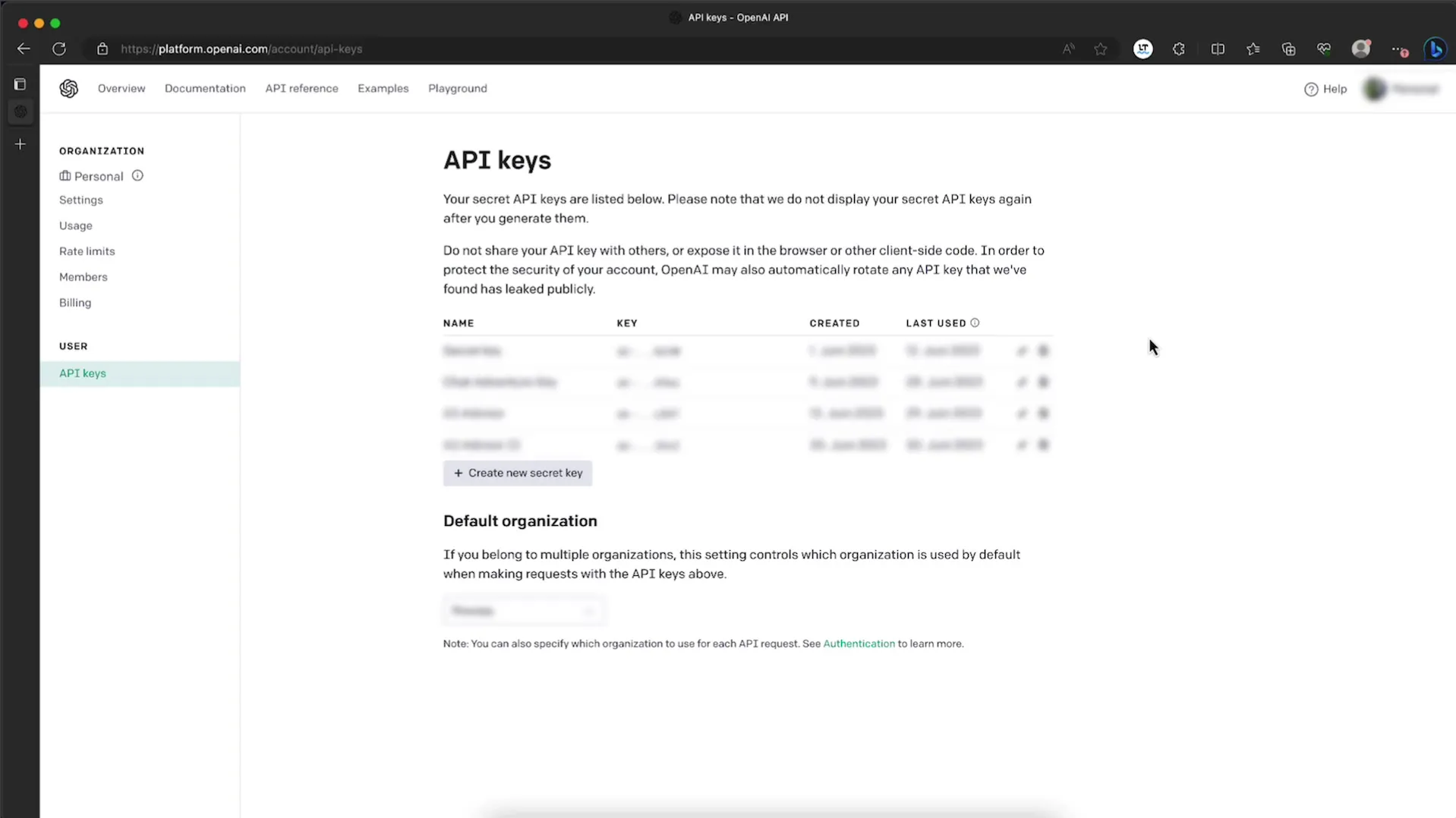1456x818 pixels.
Task: Click the CREATED column header
Action: coord(834,323)
